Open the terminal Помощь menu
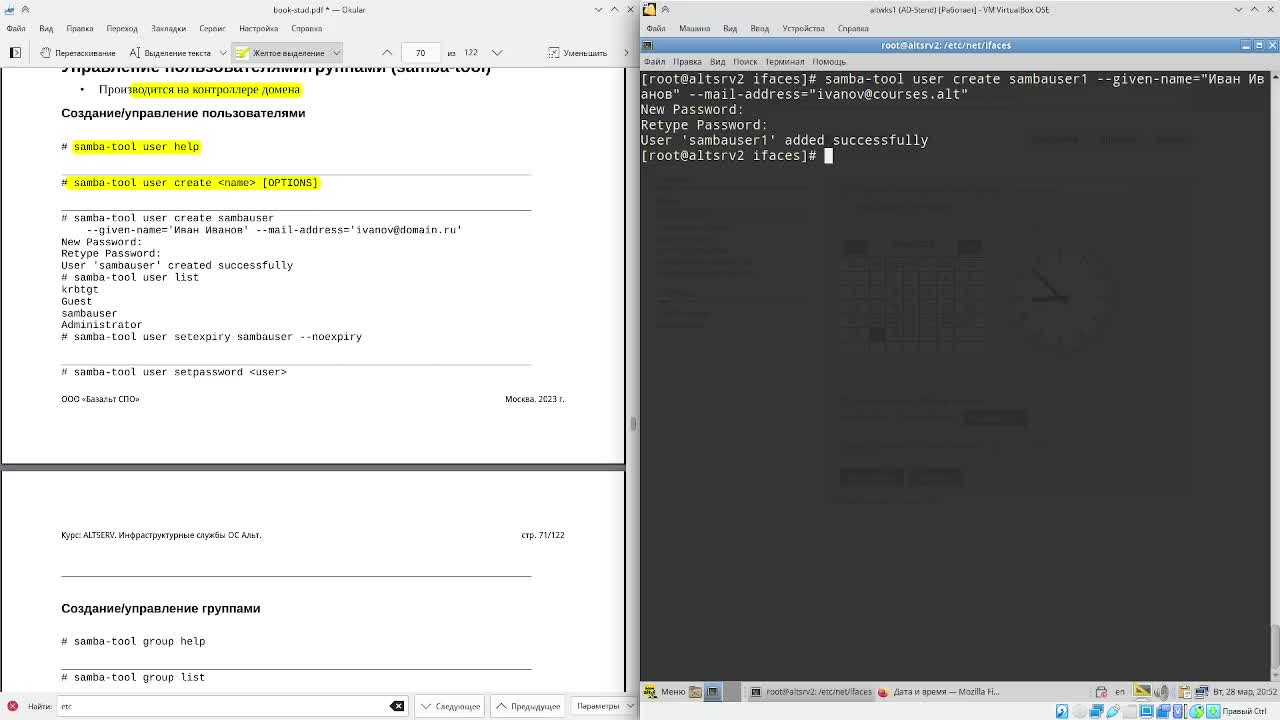This screenshot has width=1280, height=720. (x=829, y=61)
